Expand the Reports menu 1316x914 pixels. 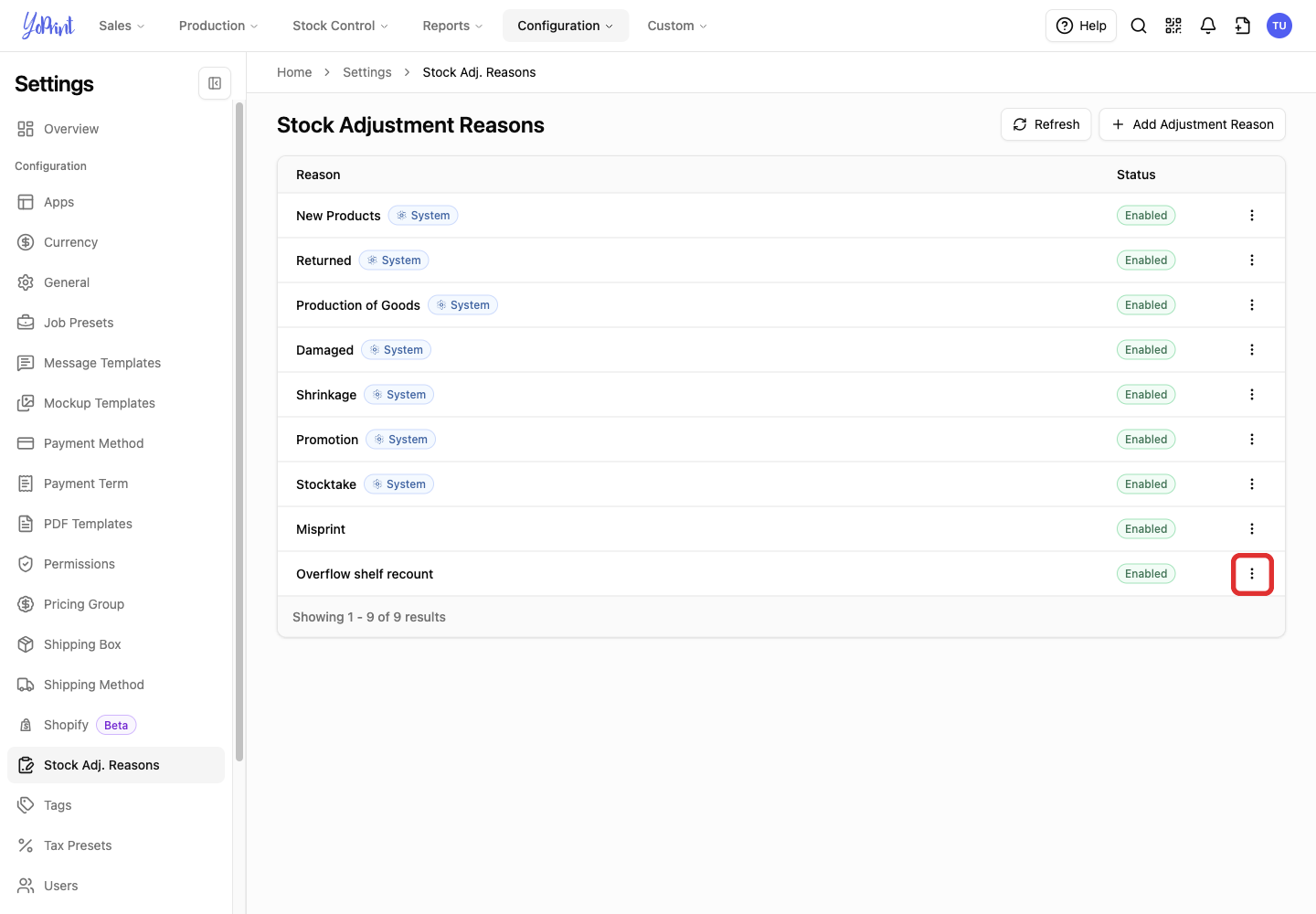click(452, 26)
